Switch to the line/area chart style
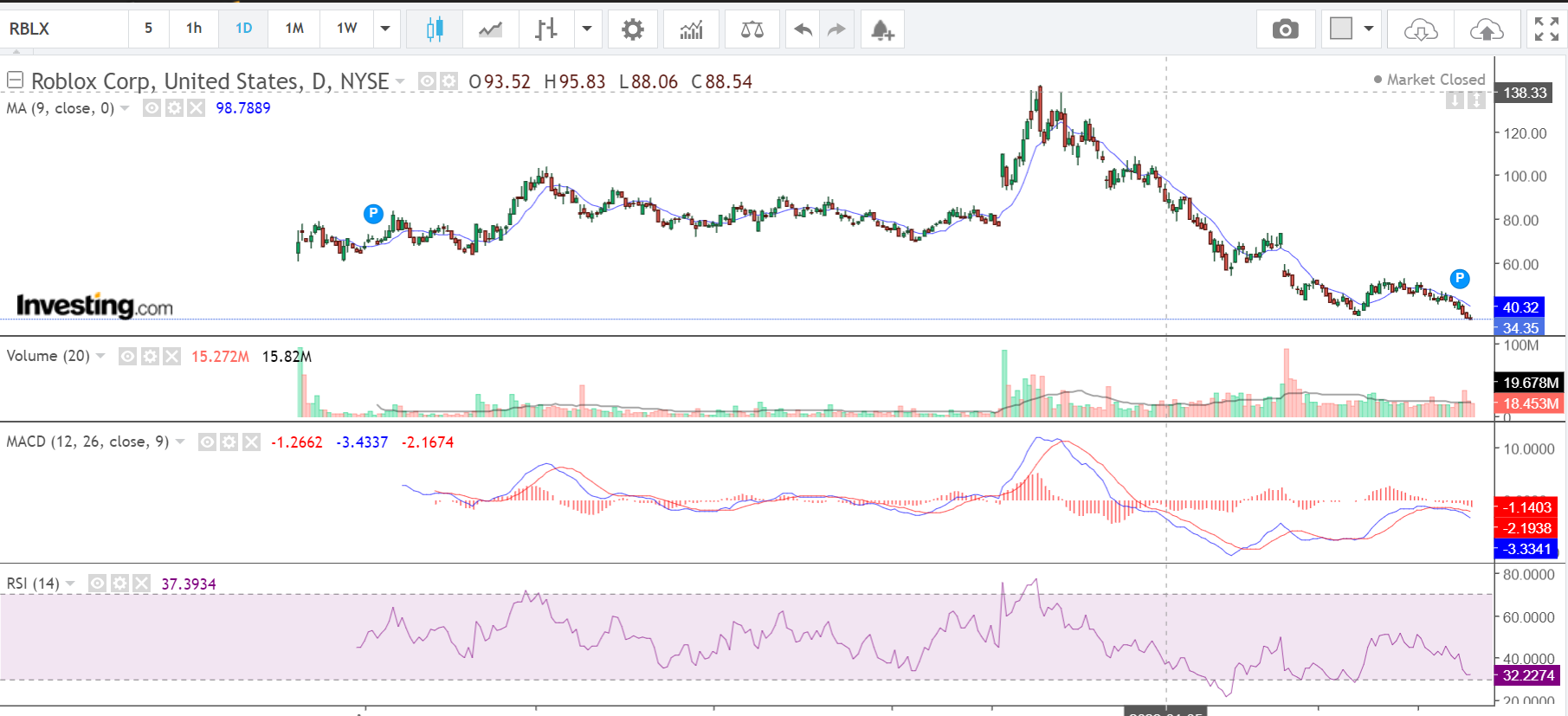Viewport: 1568px width, 716px height. tap(491, 29)
